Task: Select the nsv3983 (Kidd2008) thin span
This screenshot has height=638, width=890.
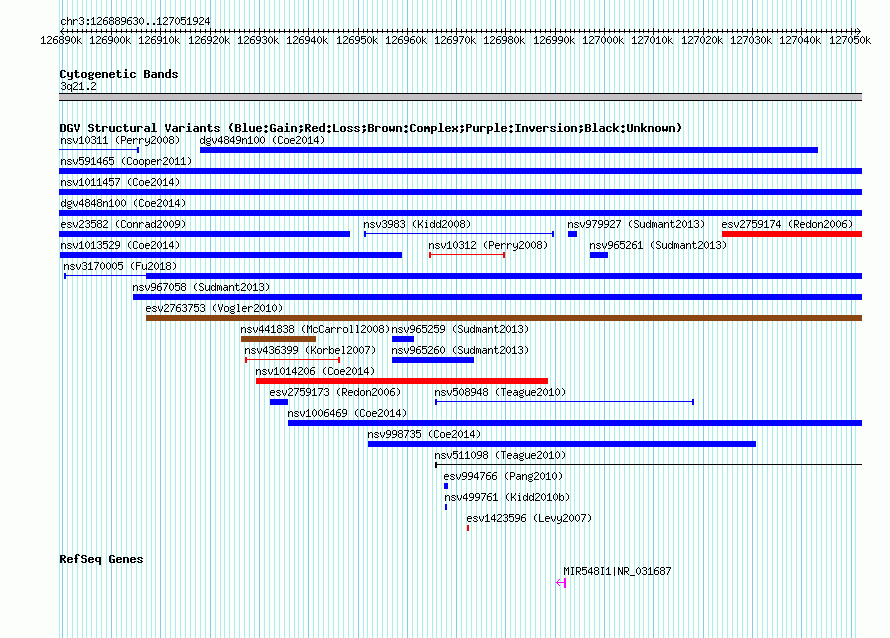Action: point(459,234)
